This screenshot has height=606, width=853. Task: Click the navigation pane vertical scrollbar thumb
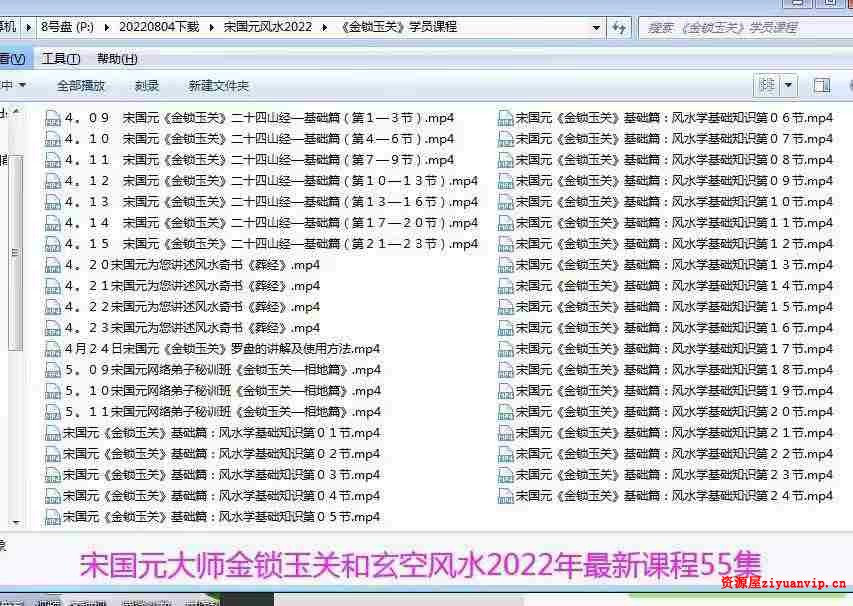coord(16,253)
